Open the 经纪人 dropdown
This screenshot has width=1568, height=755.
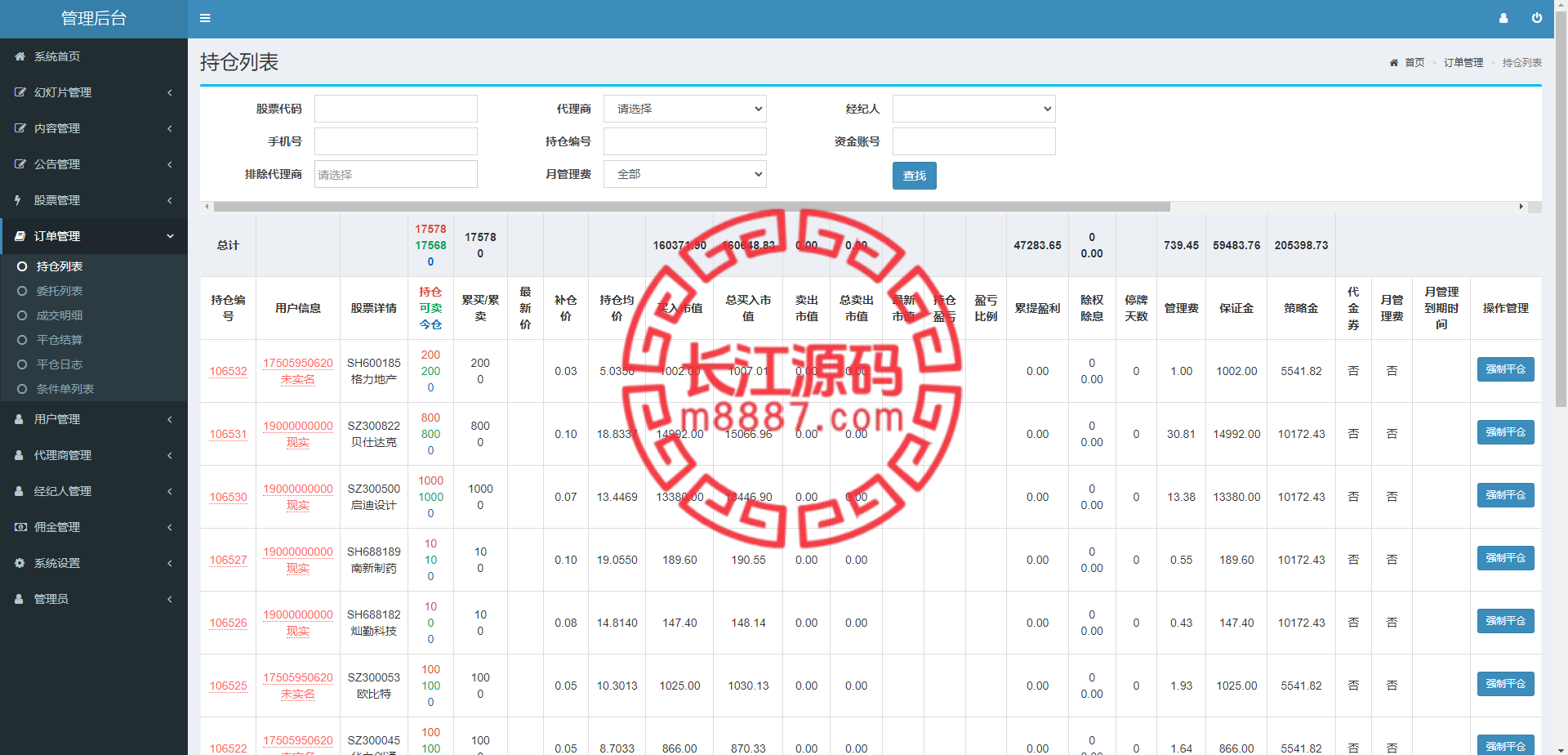974,109
